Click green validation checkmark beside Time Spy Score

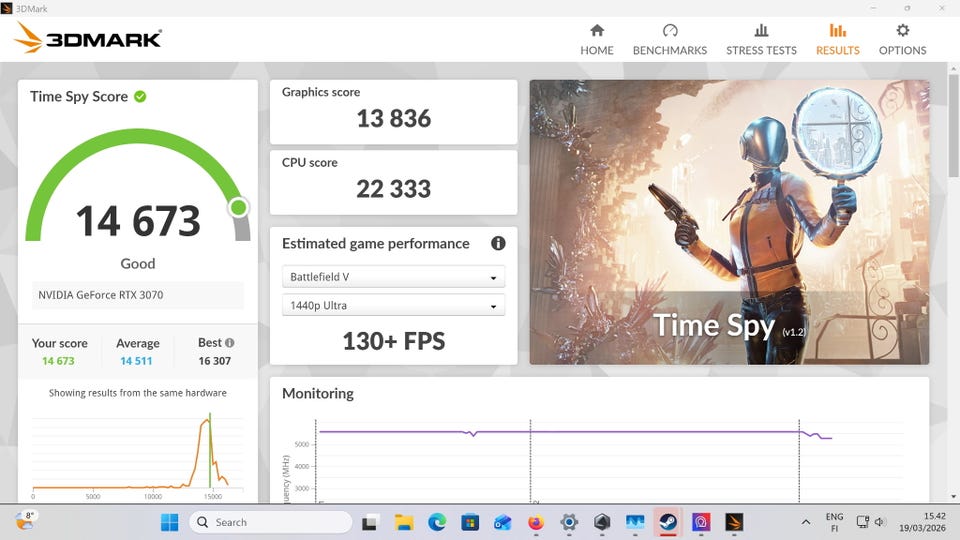click(140, 97)
